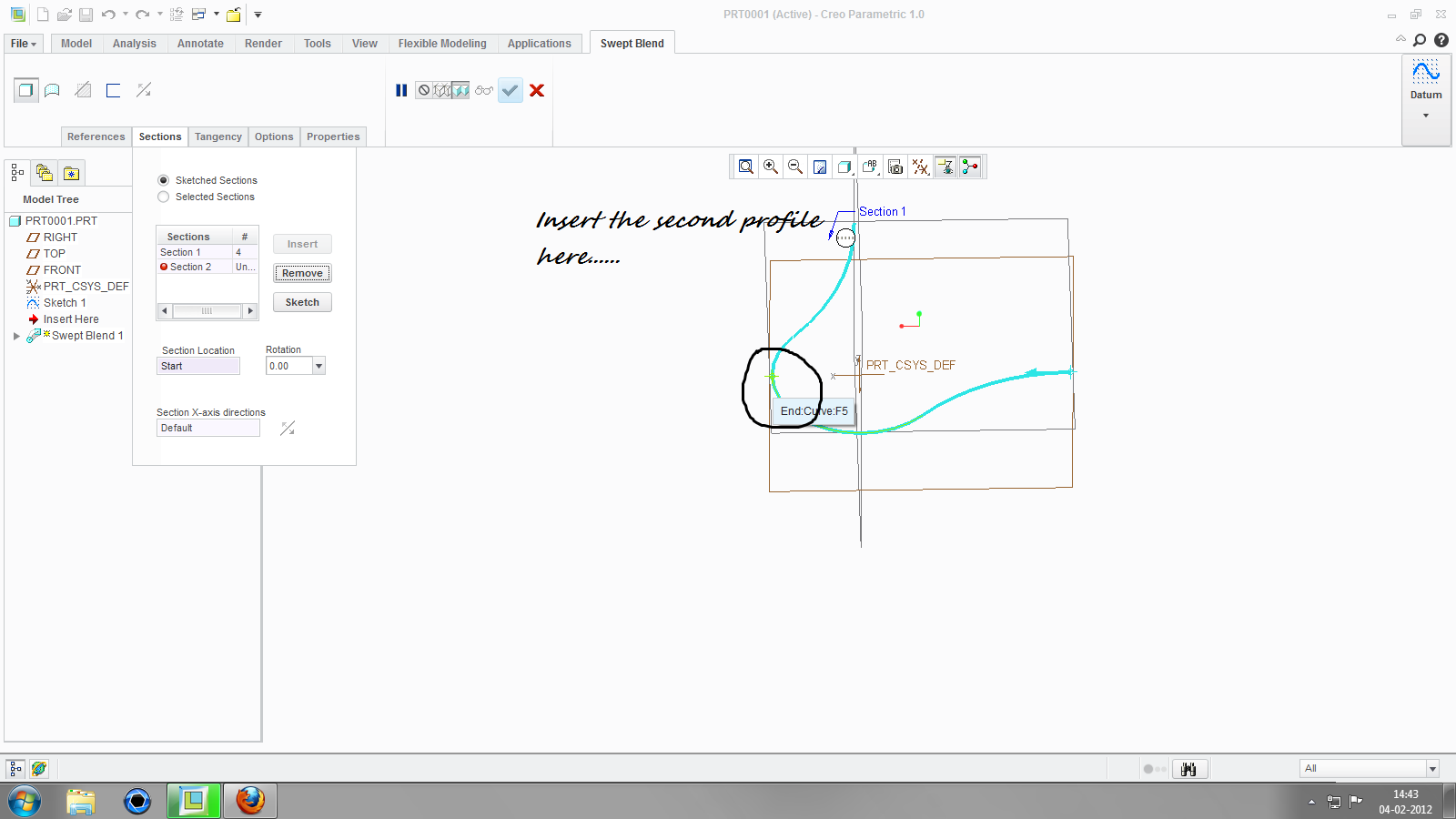The height and width of the screenshot is (819, 1456).
Task: Open the File menu dropdown
Action: coord(24,44)
